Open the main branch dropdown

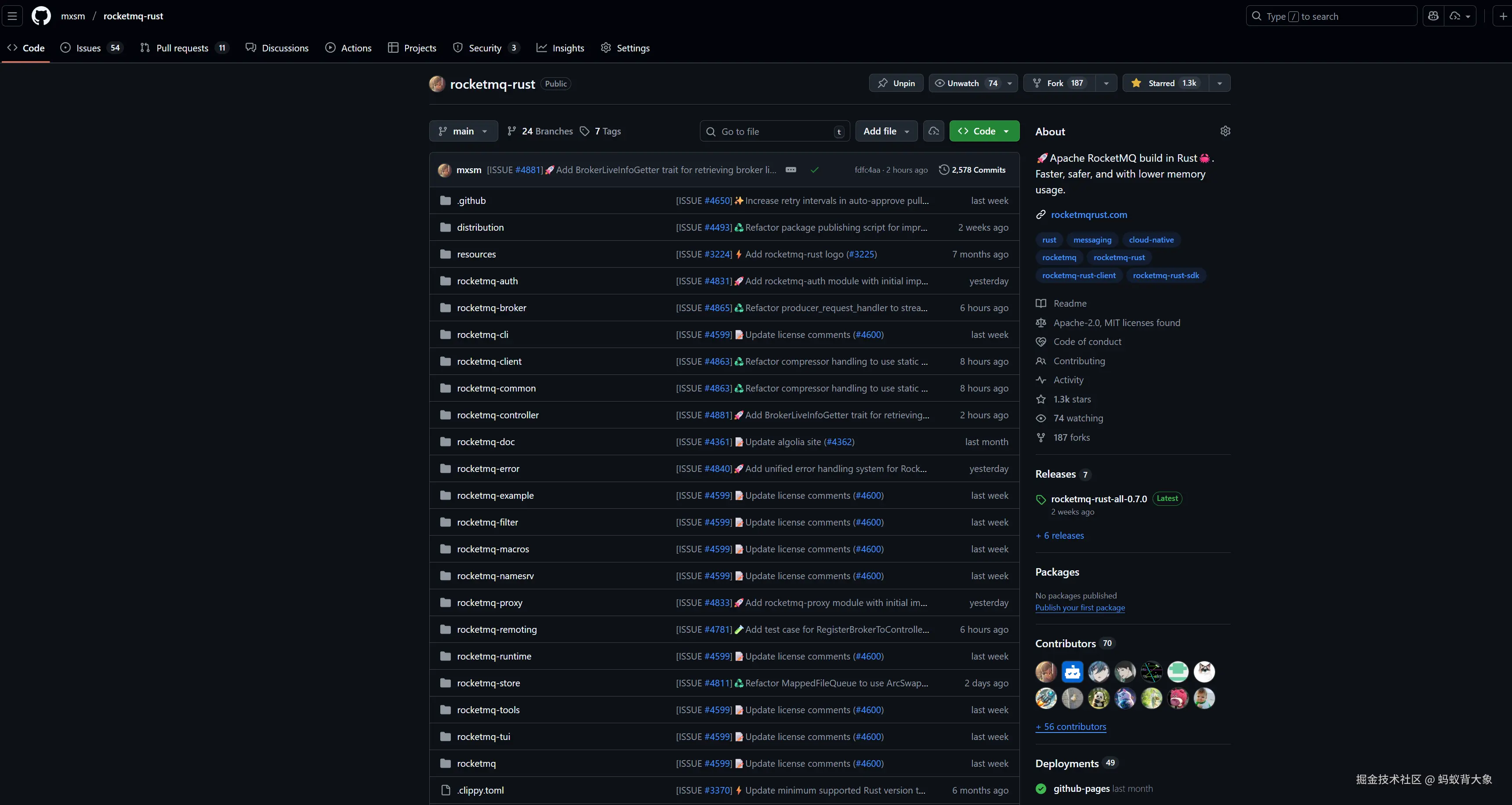pyautogui.click(x=463, y=131)
